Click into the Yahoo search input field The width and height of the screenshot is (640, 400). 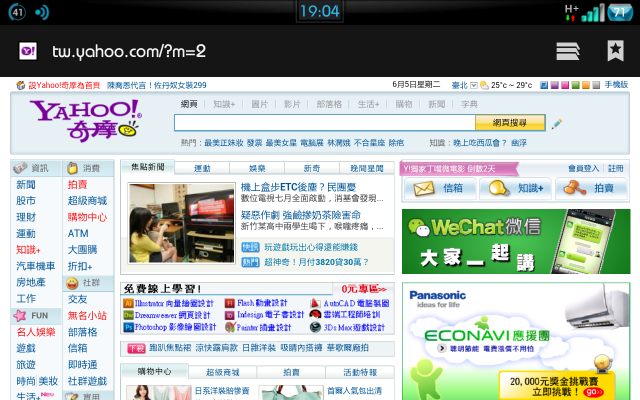click(325, 122)
